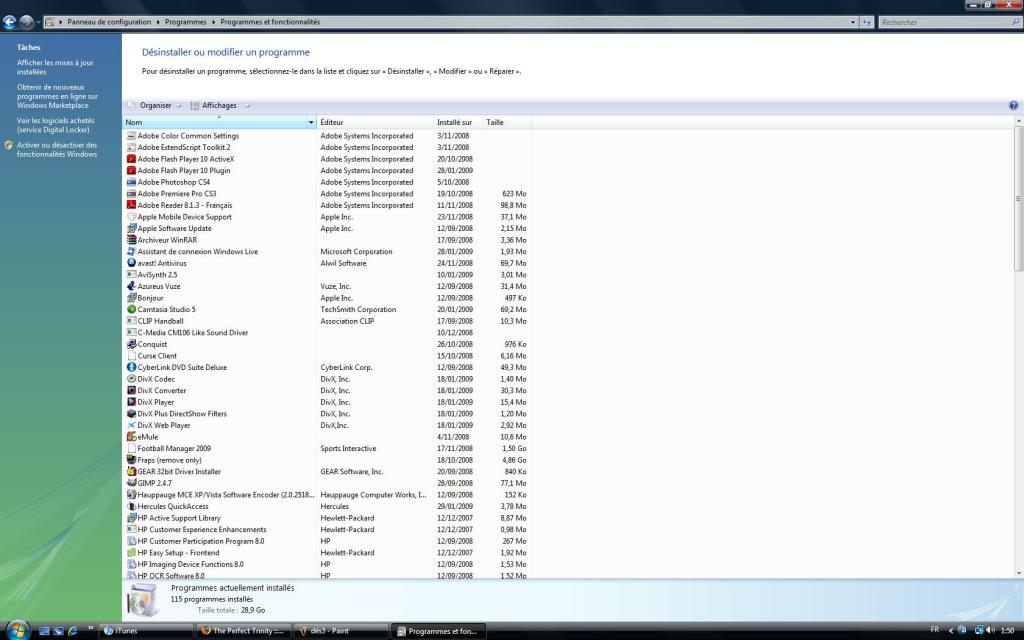Click the Adobe Flash Player 10 ActiveX icon
The width and height of the screenshot is (1024, 640).
pos(131,159)
